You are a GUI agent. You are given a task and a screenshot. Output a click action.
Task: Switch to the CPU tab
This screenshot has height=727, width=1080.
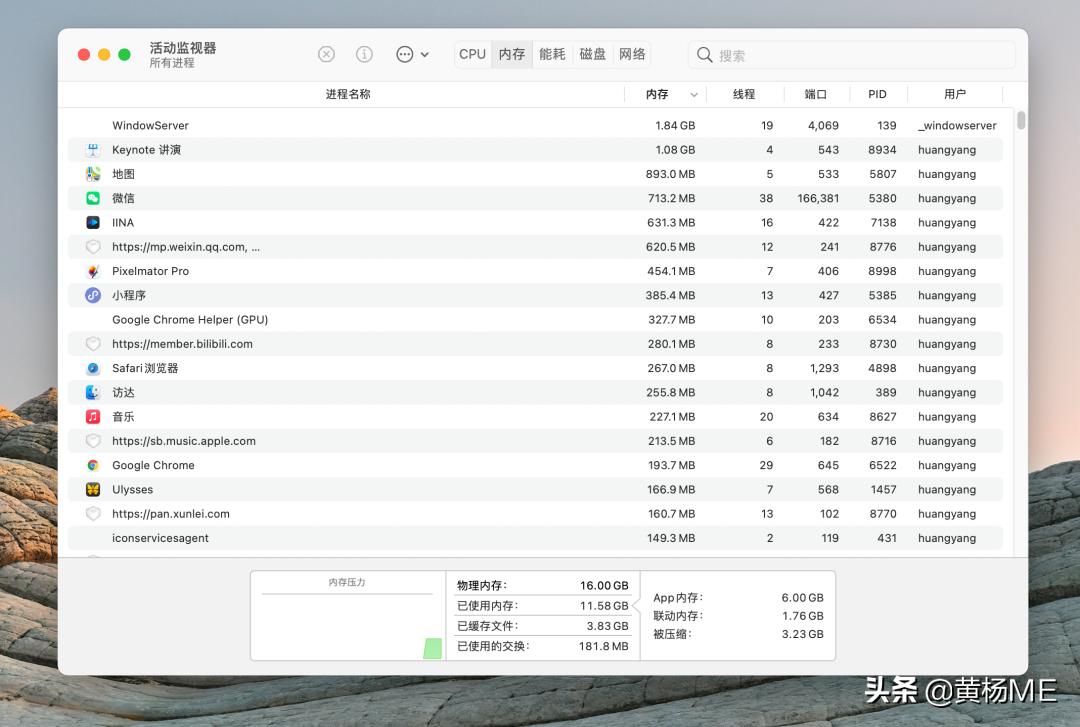tap(471, 54)
